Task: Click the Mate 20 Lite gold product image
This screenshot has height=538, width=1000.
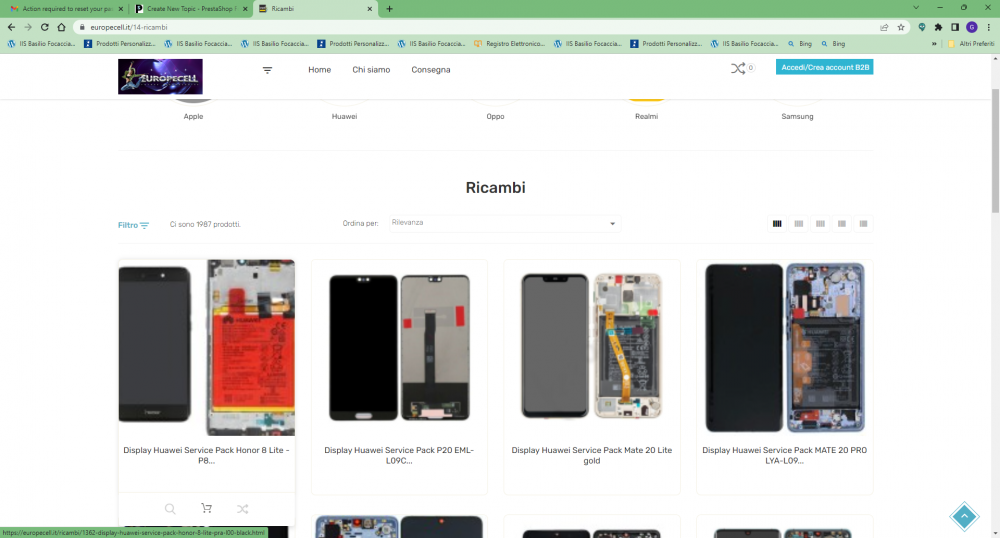Action: coord(592,347)
